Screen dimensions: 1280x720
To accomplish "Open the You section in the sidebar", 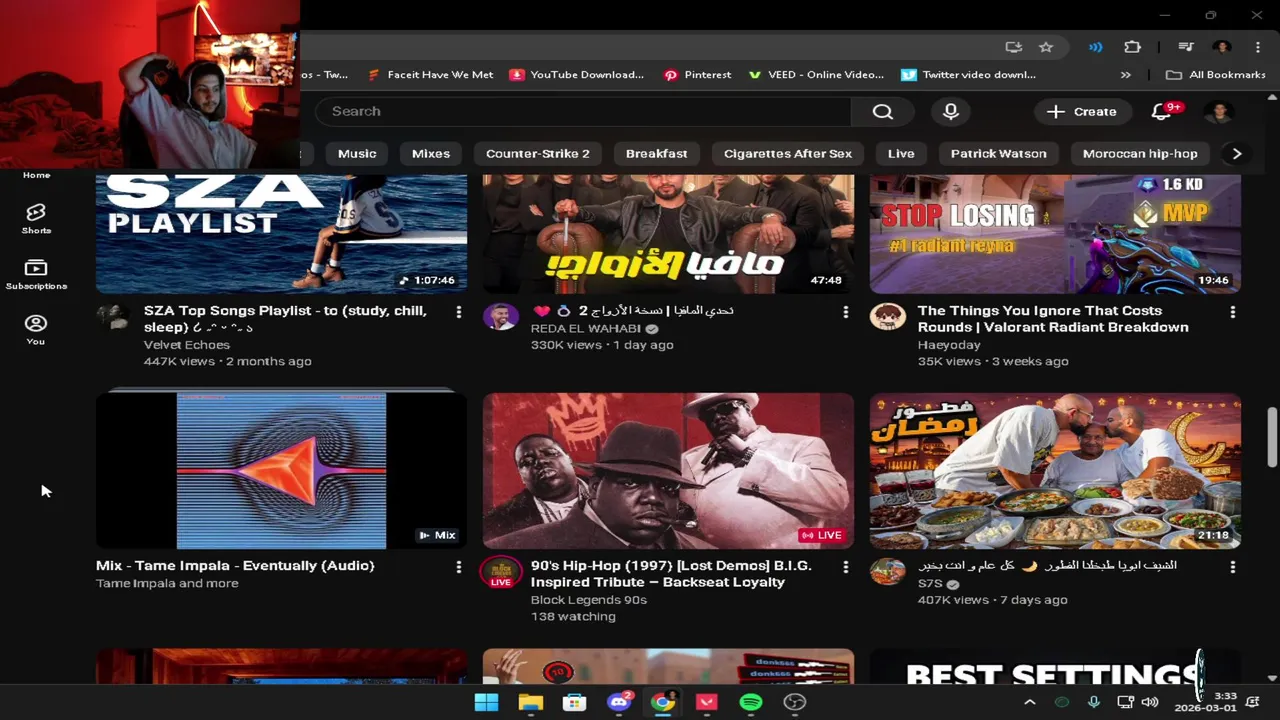I will 36,330.
